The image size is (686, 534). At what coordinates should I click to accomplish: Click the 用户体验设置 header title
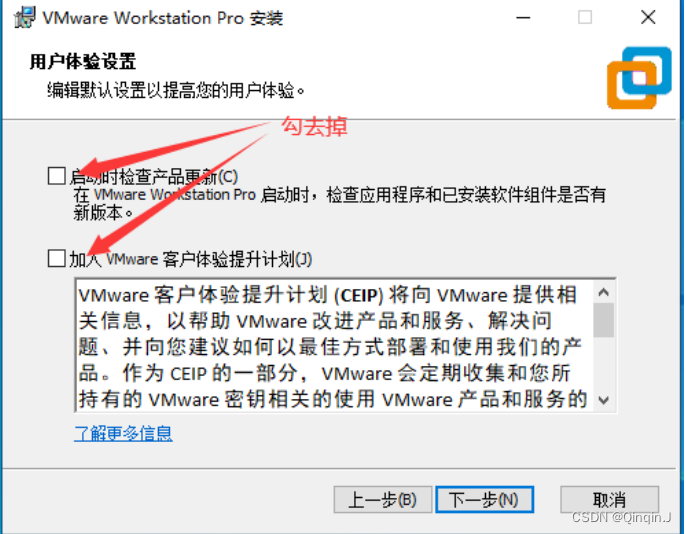(x=83, y=61)
